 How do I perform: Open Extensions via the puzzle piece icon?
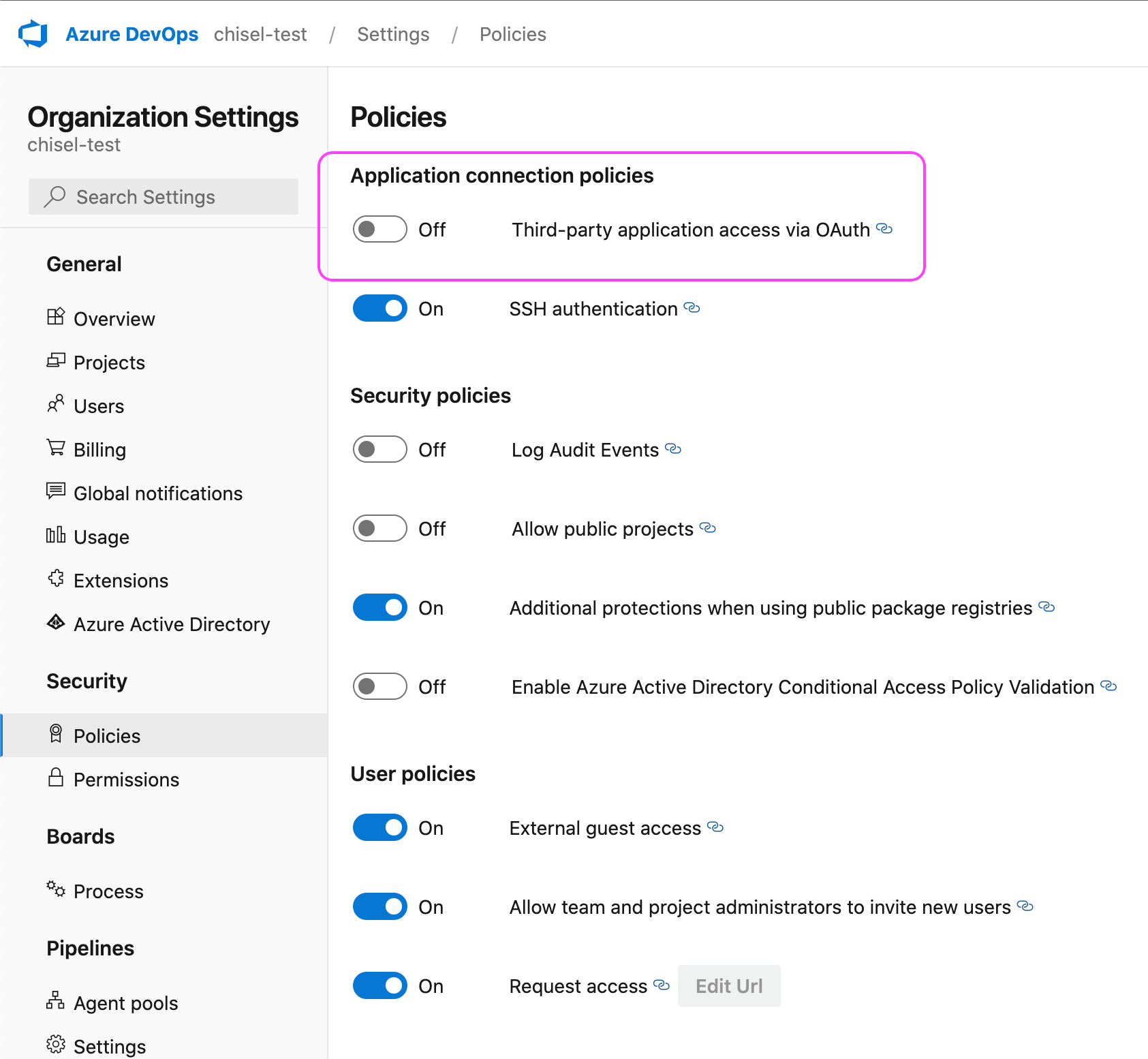pos(57,579)
